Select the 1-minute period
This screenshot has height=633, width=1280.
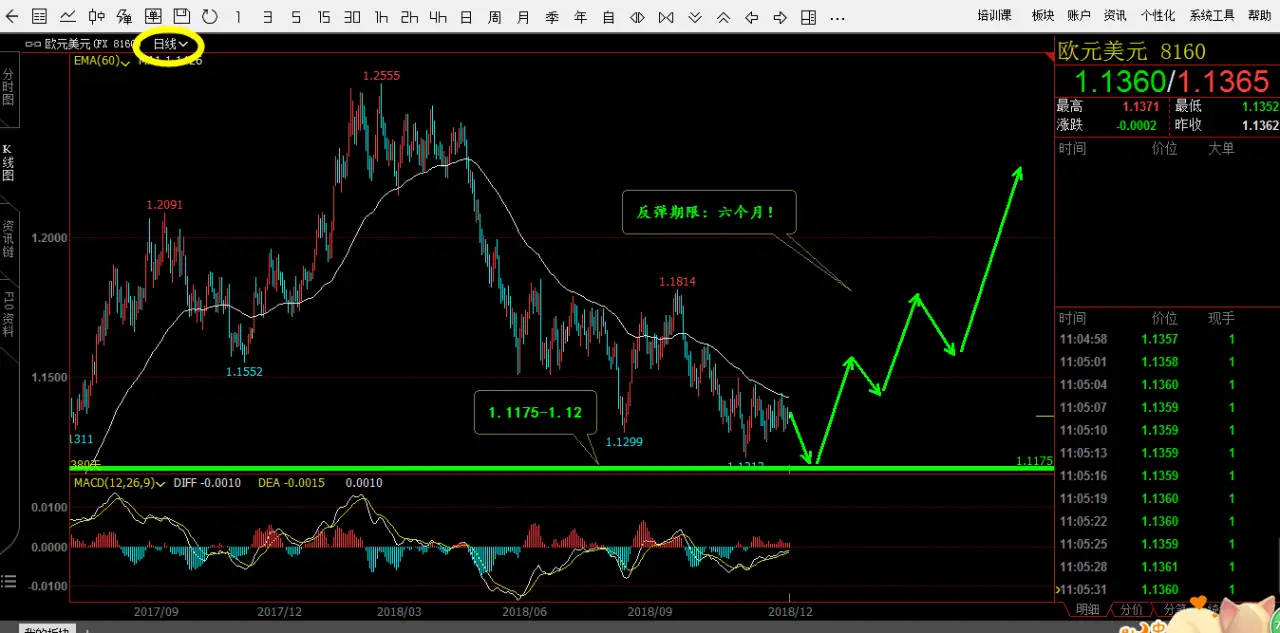pyautogui.click(x=238, y=17)
